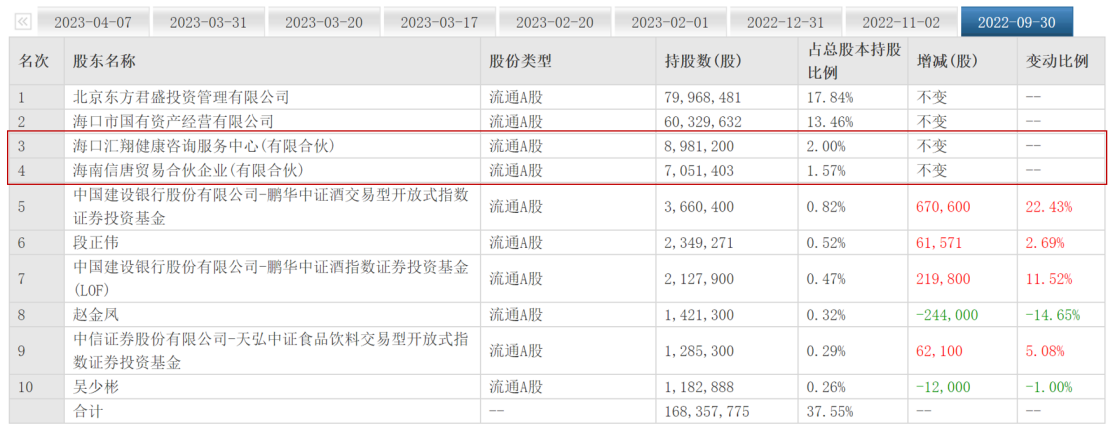Click the red increase value 62,100

click(x=938, y=352)
